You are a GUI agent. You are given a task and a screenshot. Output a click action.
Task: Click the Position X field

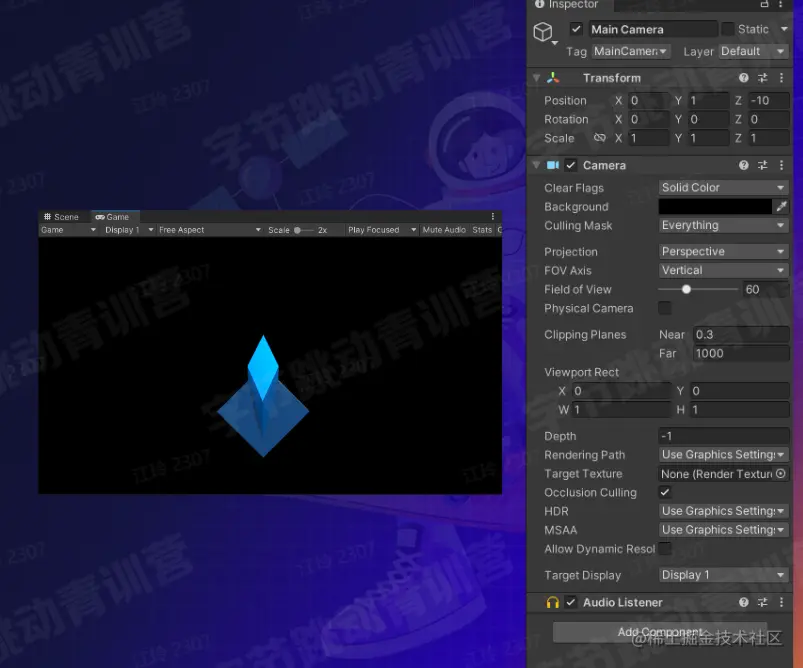click(649, 100)
